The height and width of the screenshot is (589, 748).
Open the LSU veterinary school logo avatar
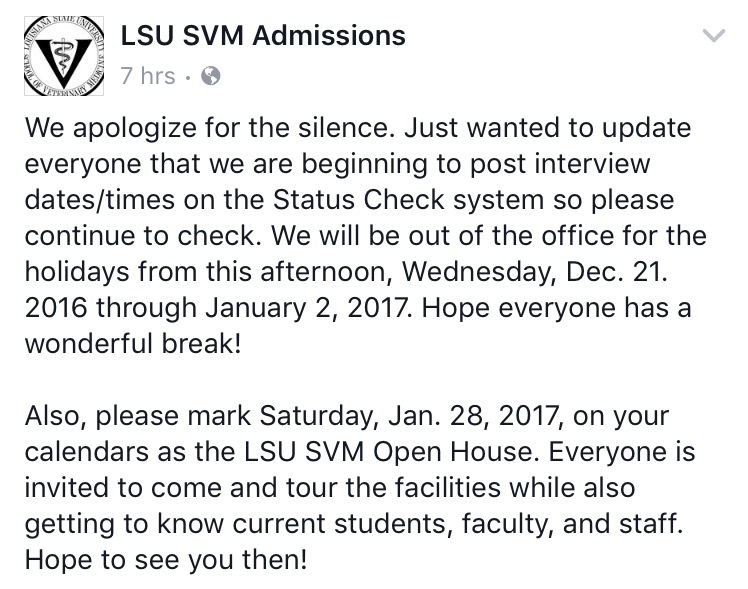click(x=64, y=56)
